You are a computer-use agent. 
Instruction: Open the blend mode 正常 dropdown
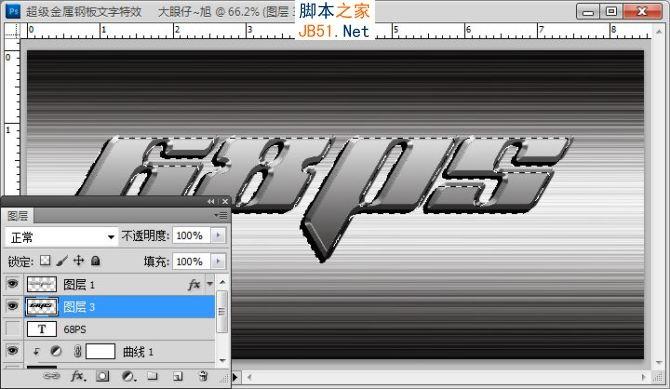tap(62, 237)
